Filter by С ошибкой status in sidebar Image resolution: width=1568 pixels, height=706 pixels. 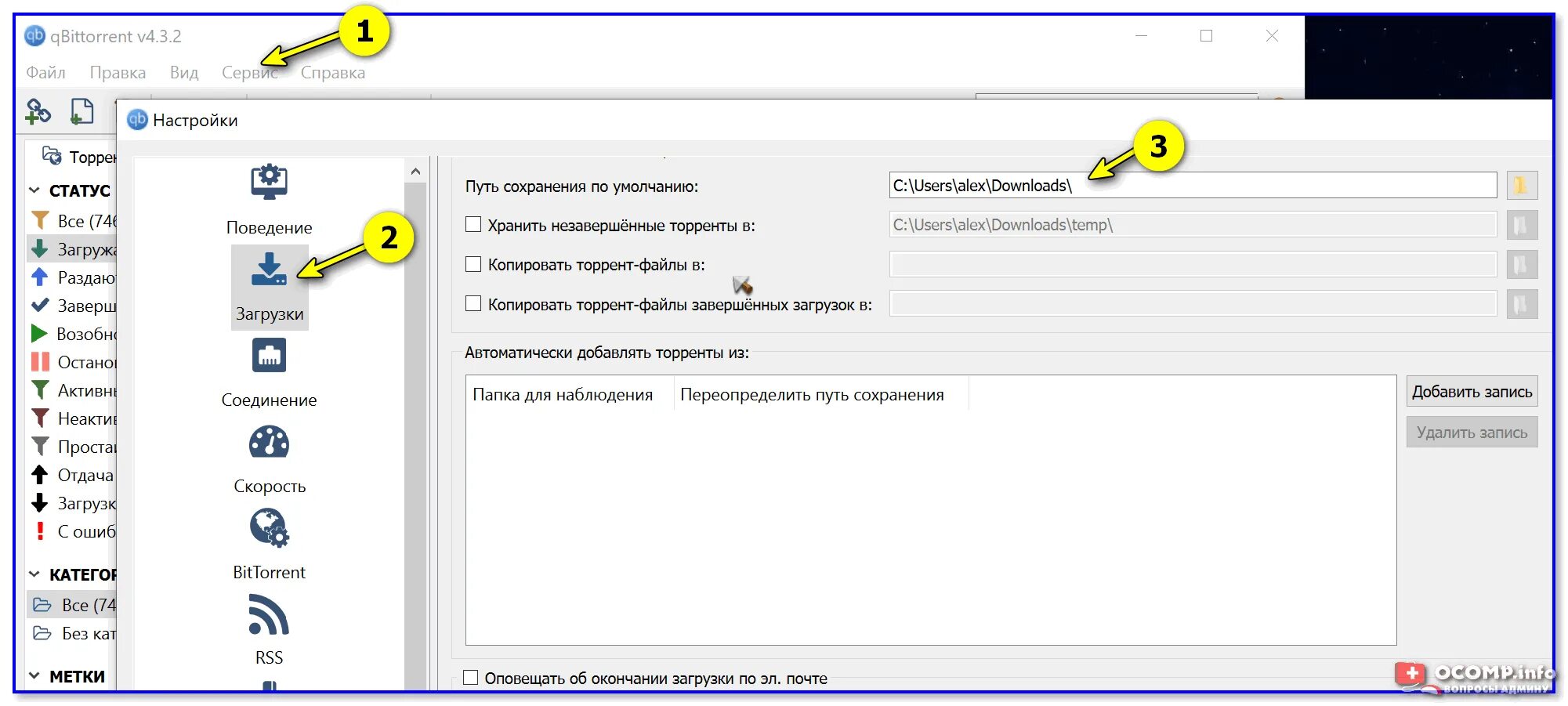point(73,531)
